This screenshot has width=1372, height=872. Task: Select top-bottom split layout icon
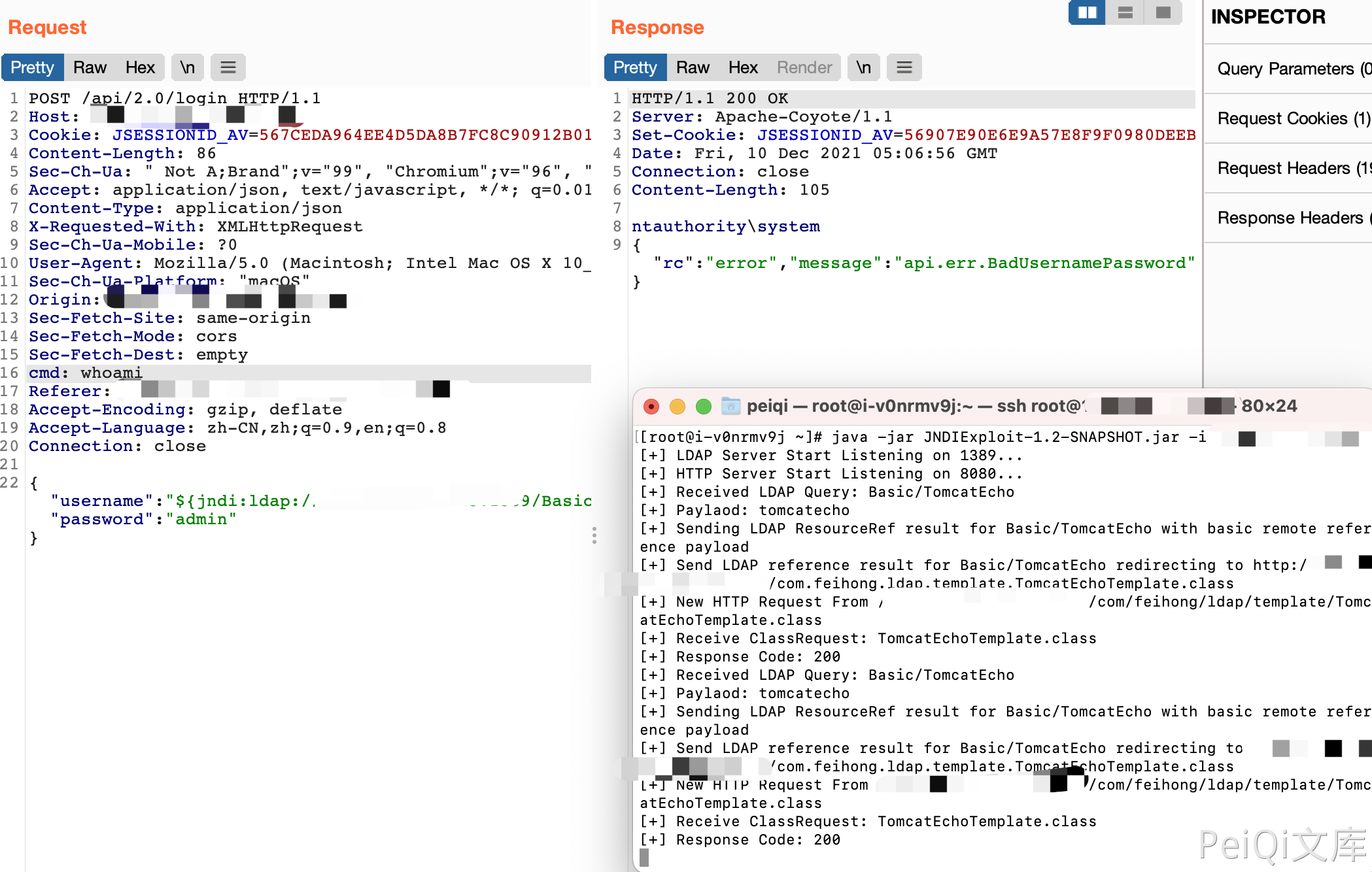pyautogui.click(x=1125, y=12)
